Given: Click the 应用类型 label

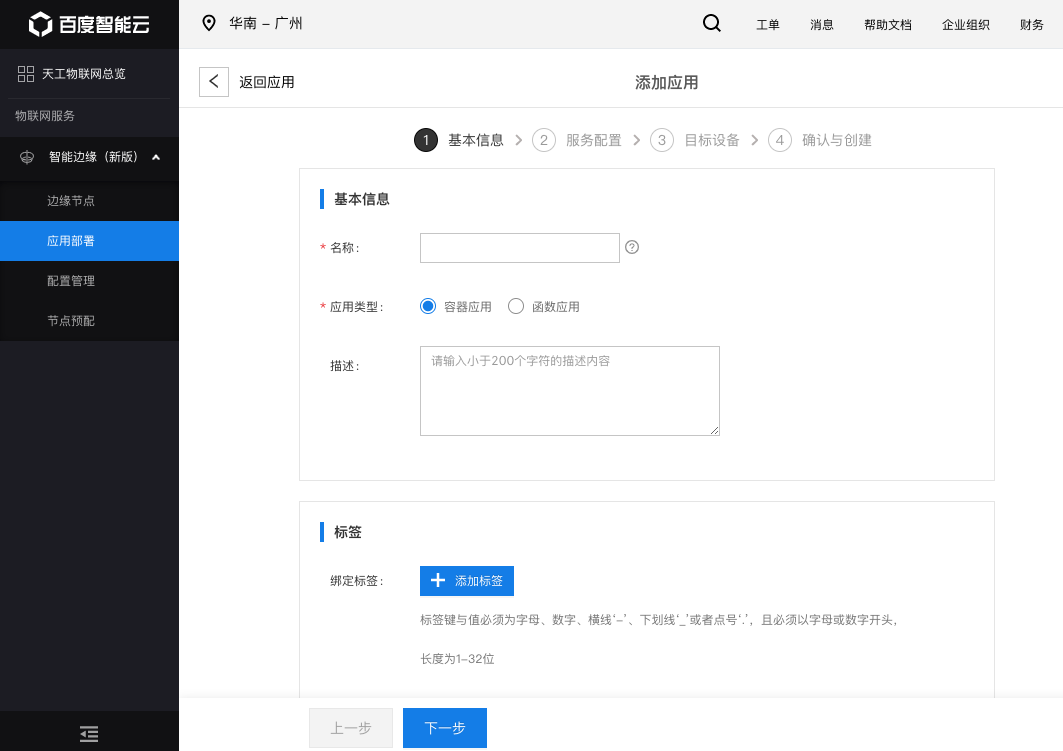Looking at the screenshot, I should [357, 307].
